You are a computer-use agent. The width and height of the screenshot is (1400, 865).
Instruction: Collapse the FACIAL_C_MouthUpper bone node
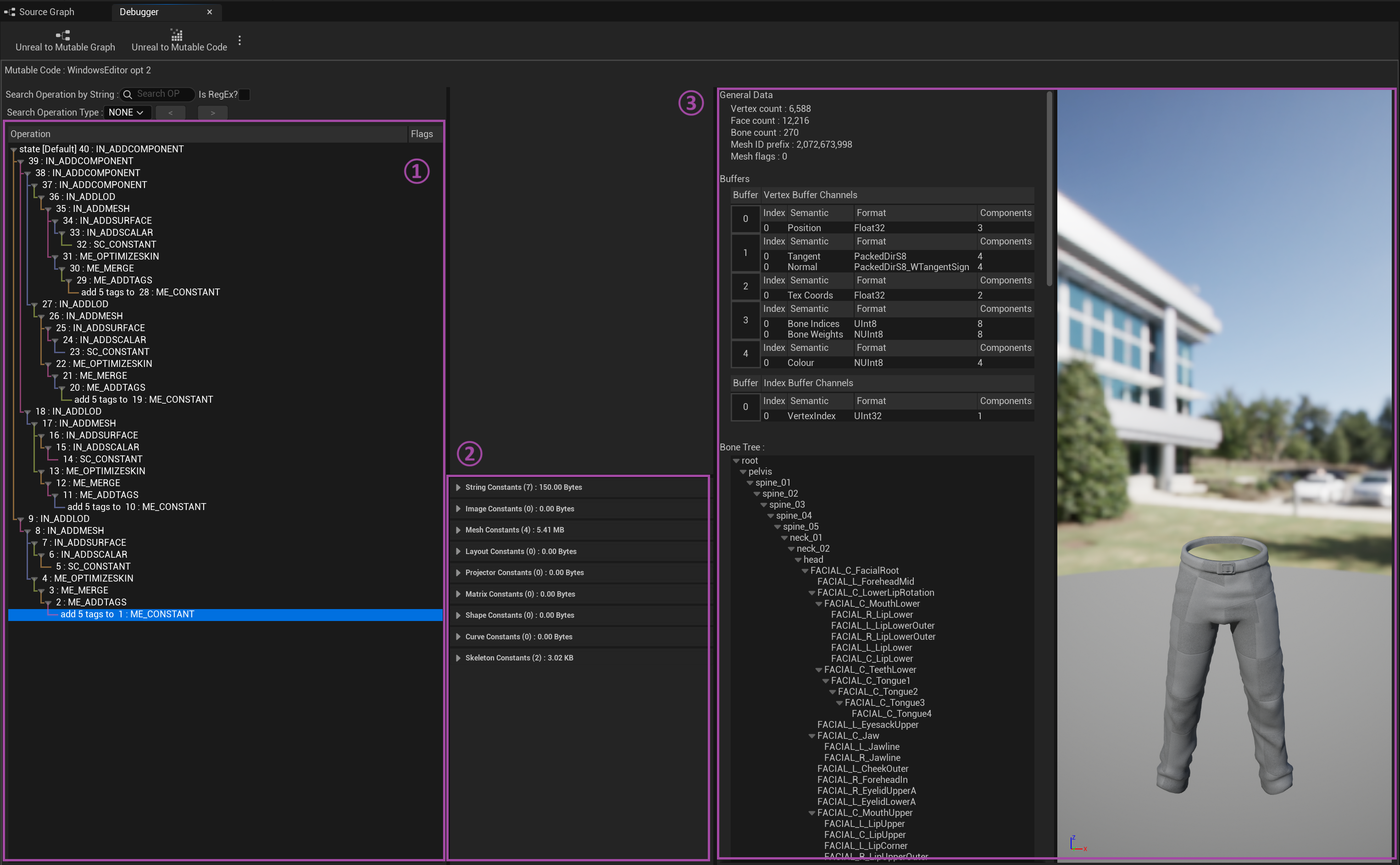click(812, 813)
